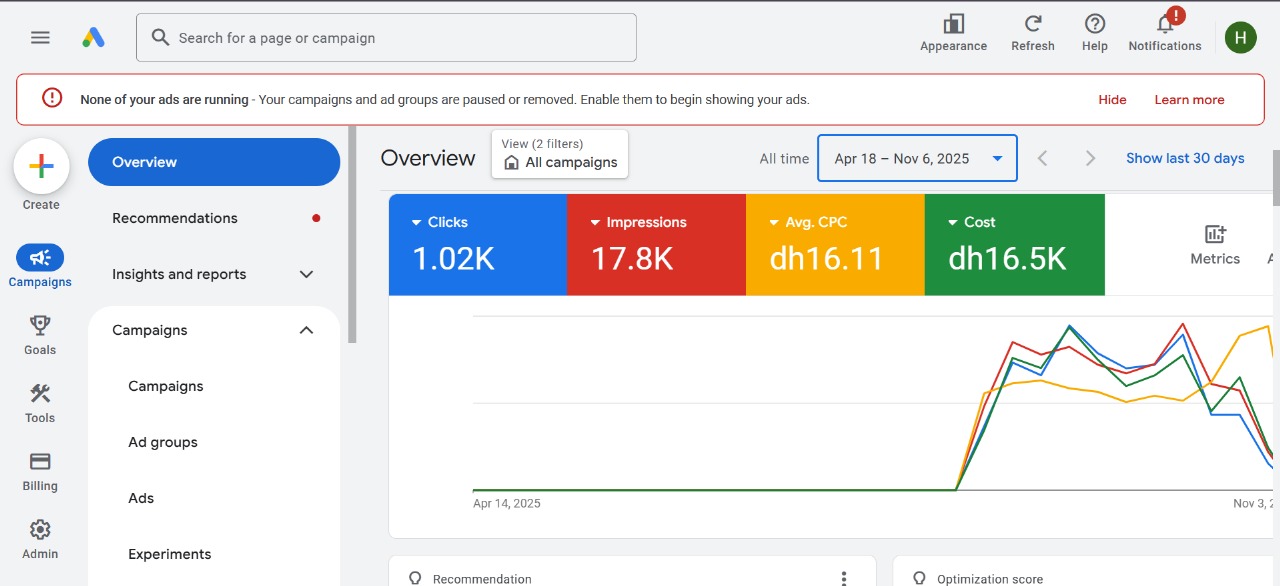Select the Campaigns icon in the left rail

coord(40,258)
